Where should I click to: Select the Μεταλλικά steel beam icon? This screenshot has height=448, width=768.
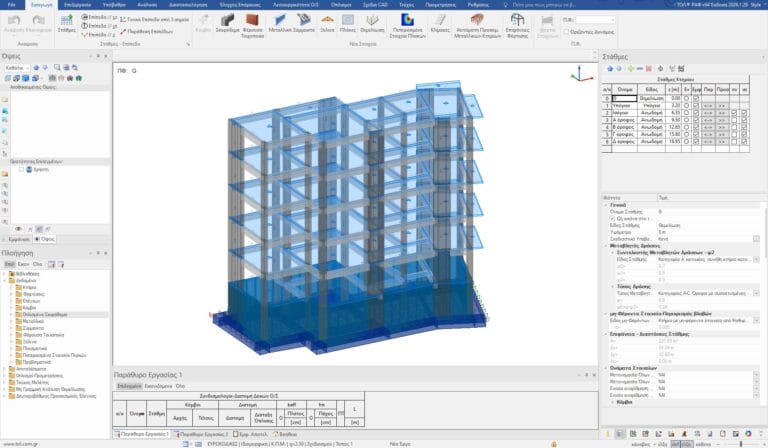(280, 24)
